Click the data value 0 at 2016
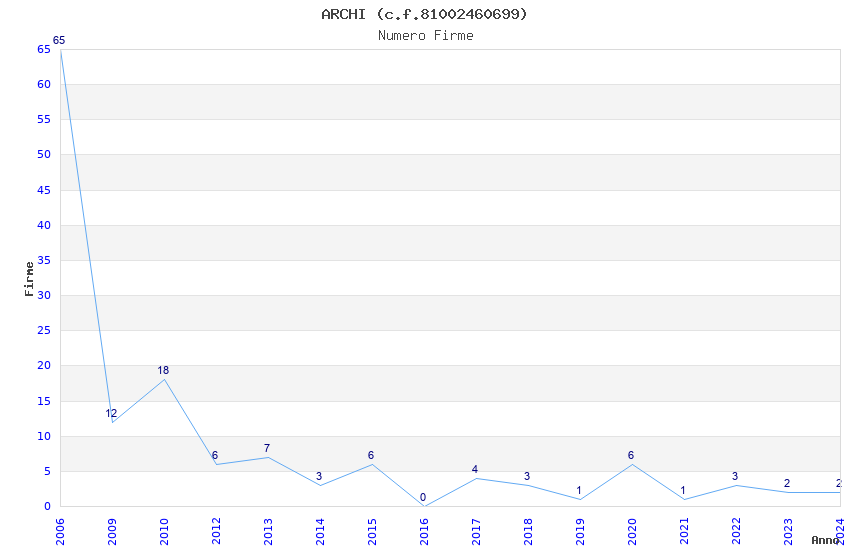850x550 pixels. coord(423,497)
